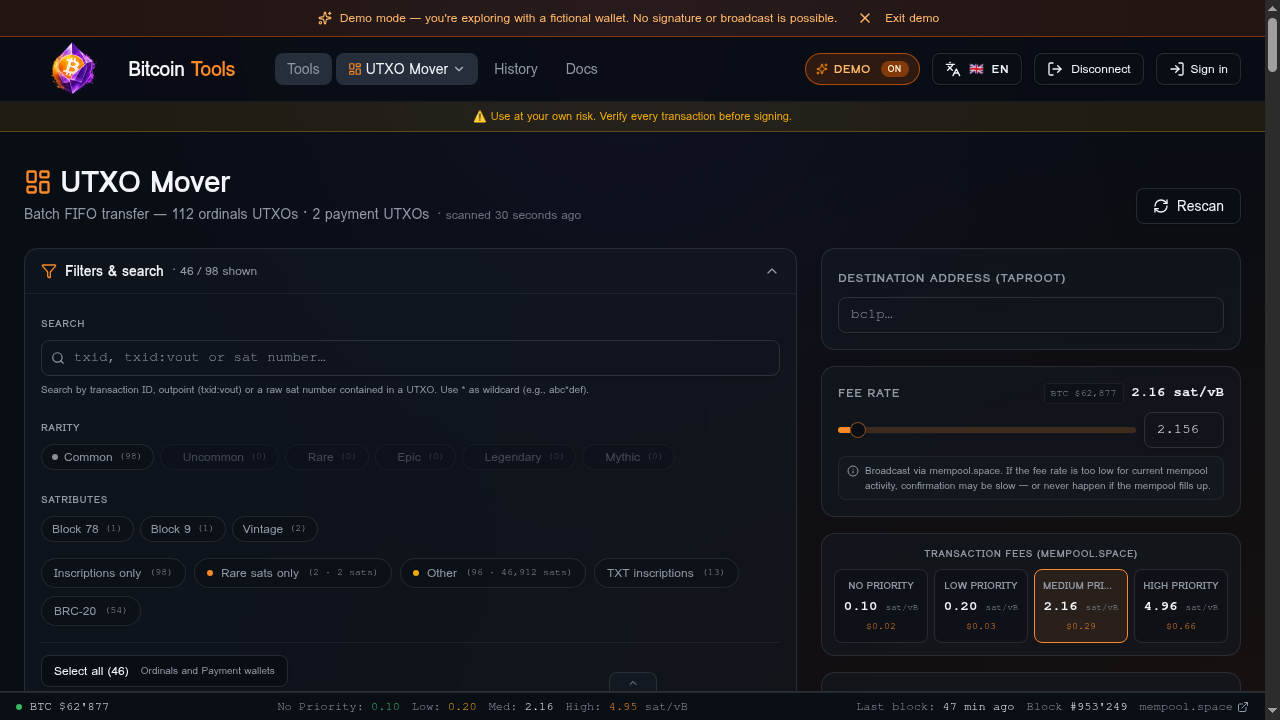Rescan the wallet UTXOs

tap(1188, 206)
